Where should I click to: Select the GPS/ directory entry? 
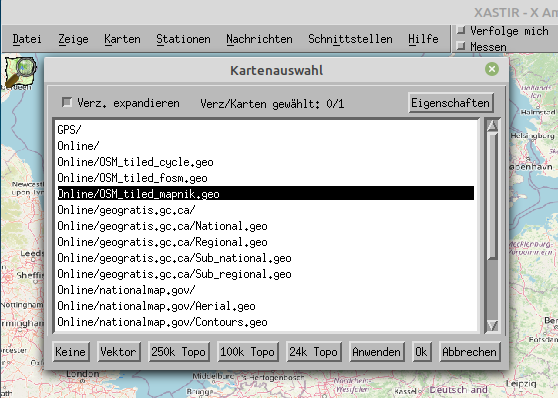point(265,130)
